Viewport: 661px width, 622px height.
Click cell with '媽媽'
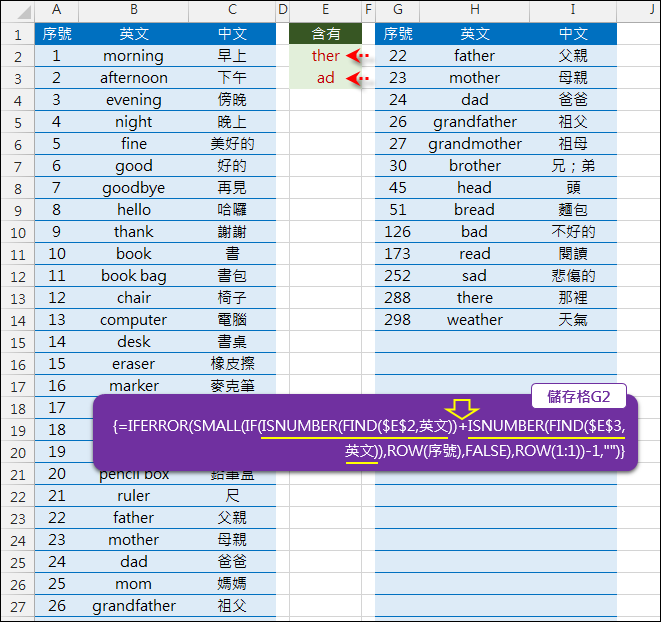[232, 584]
